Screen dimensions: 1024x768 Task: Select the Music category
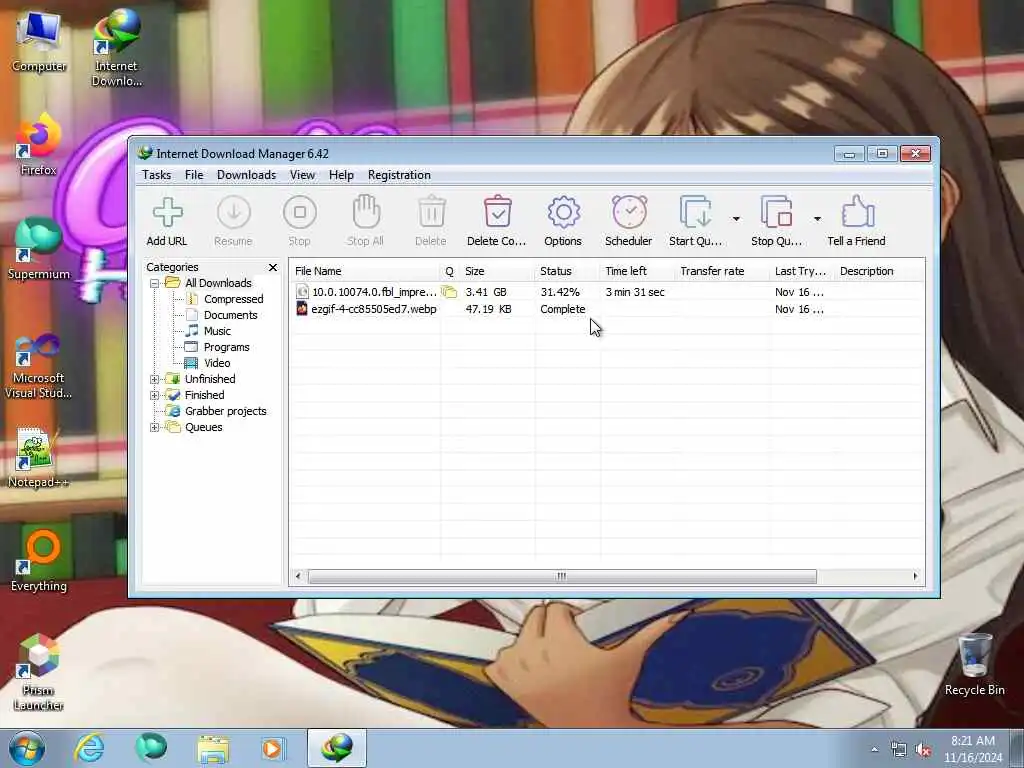[217, 331]
